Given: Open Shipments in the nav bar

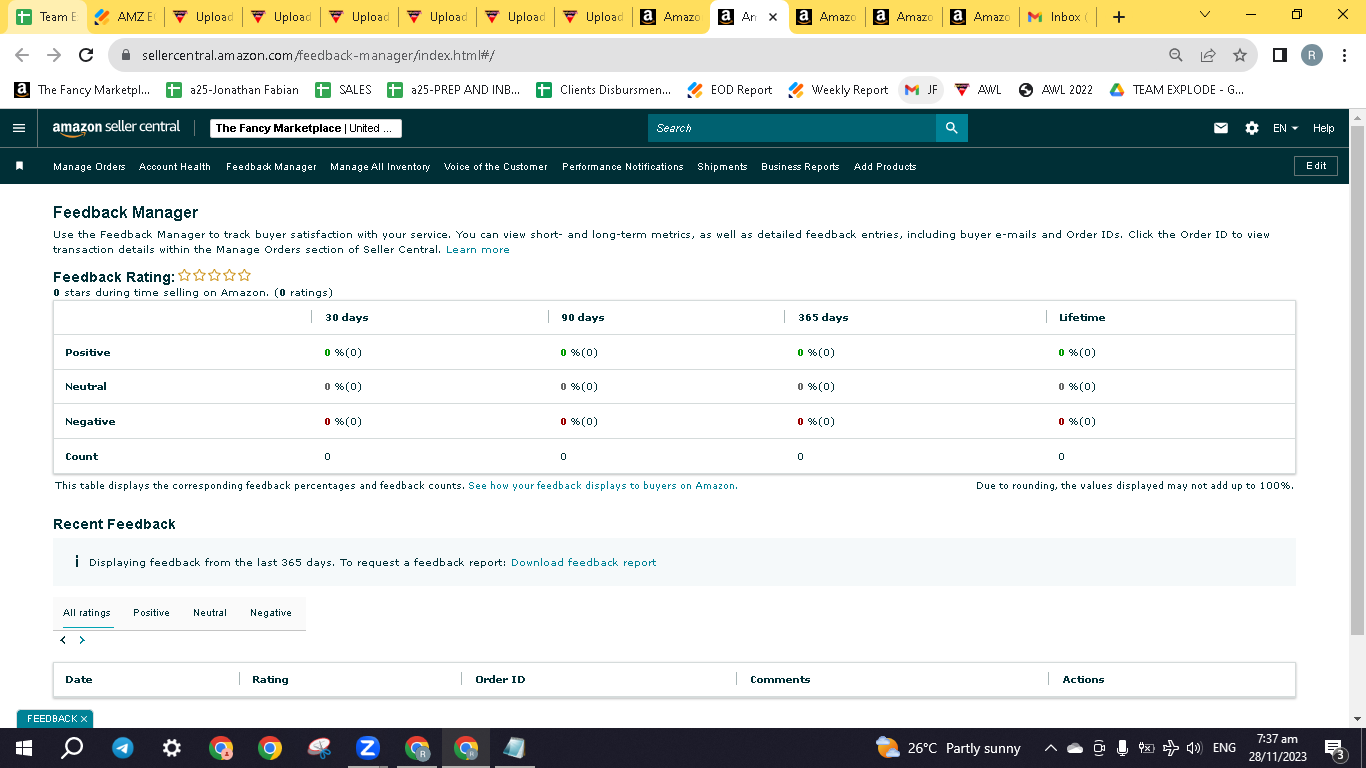Looking at the screenshot, I should click(x=722, y=167).
